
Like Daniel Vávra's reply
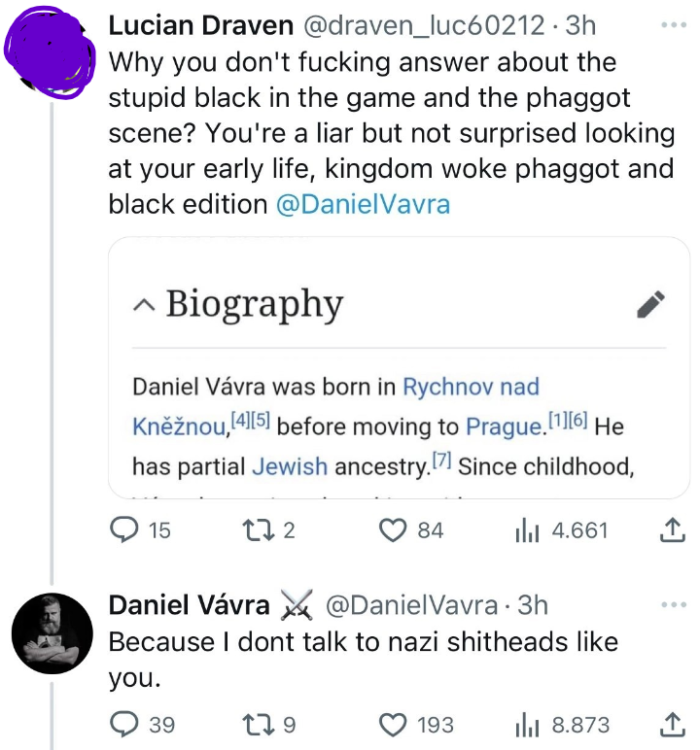(x=394, y=724)
